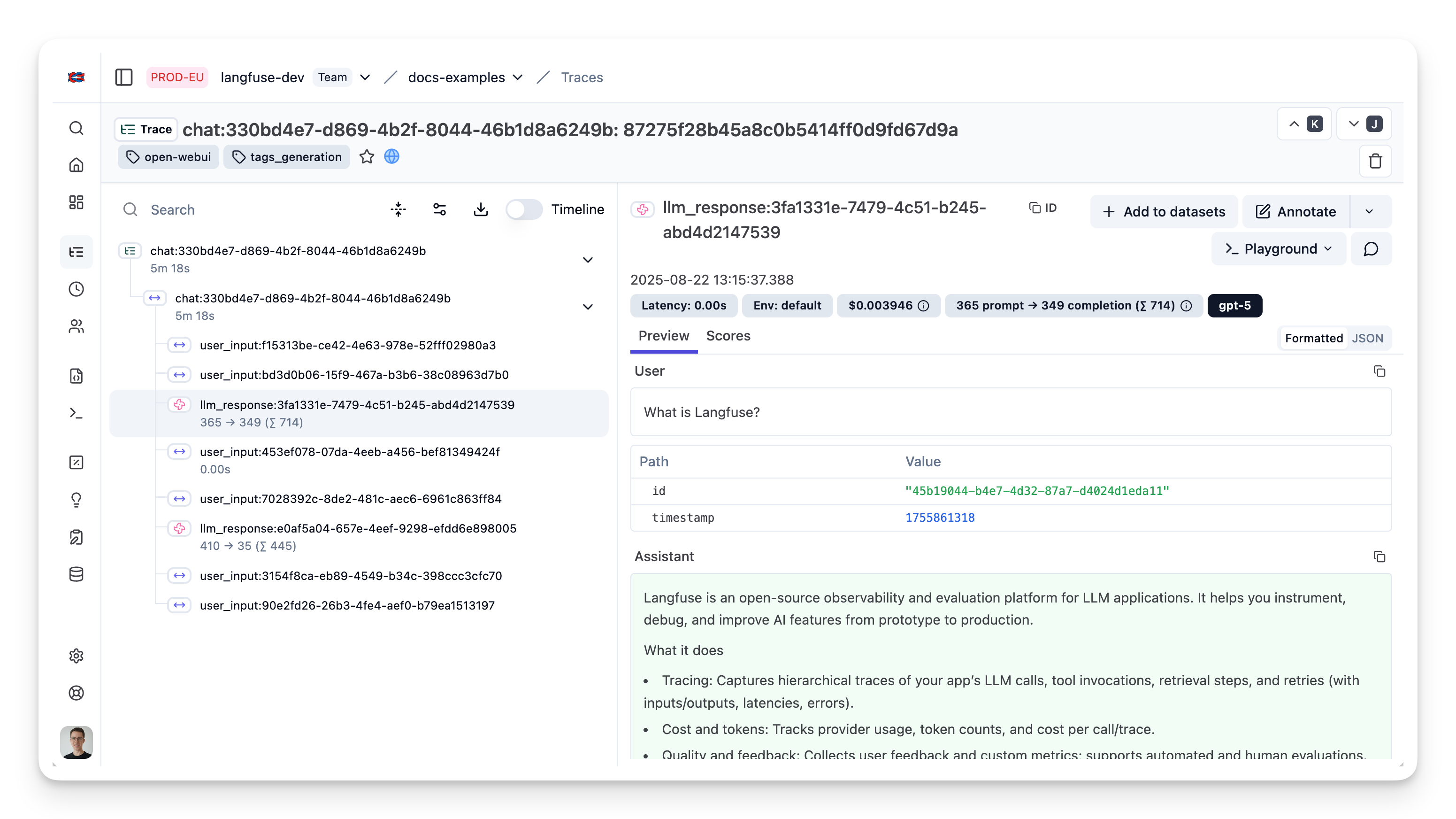This screenshot has height=819, width=1456.
Task: Switch to the JSON view
Action: 1368,338
